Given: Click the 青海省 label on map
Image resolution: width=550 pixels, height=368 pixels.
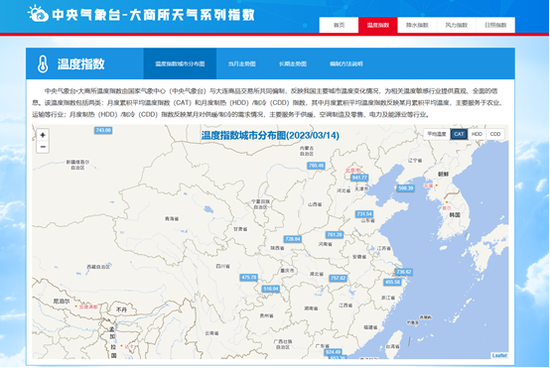Looking at the screenshot, I should point(172,219).
